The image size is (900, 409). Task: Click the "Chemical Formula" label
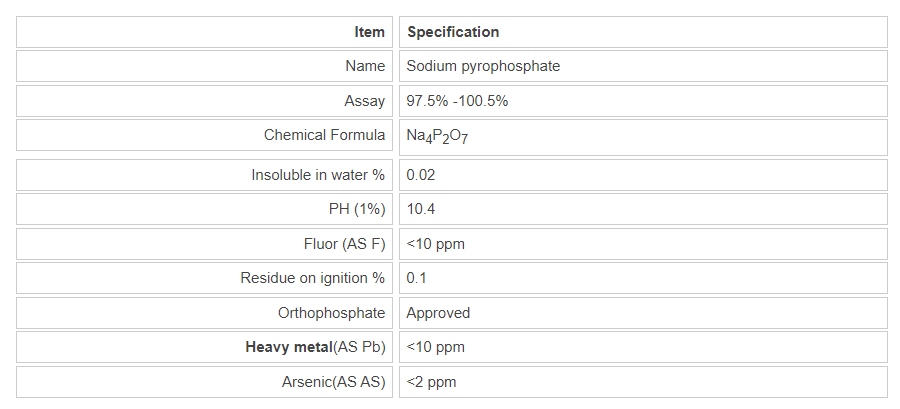tap(324, 135)
